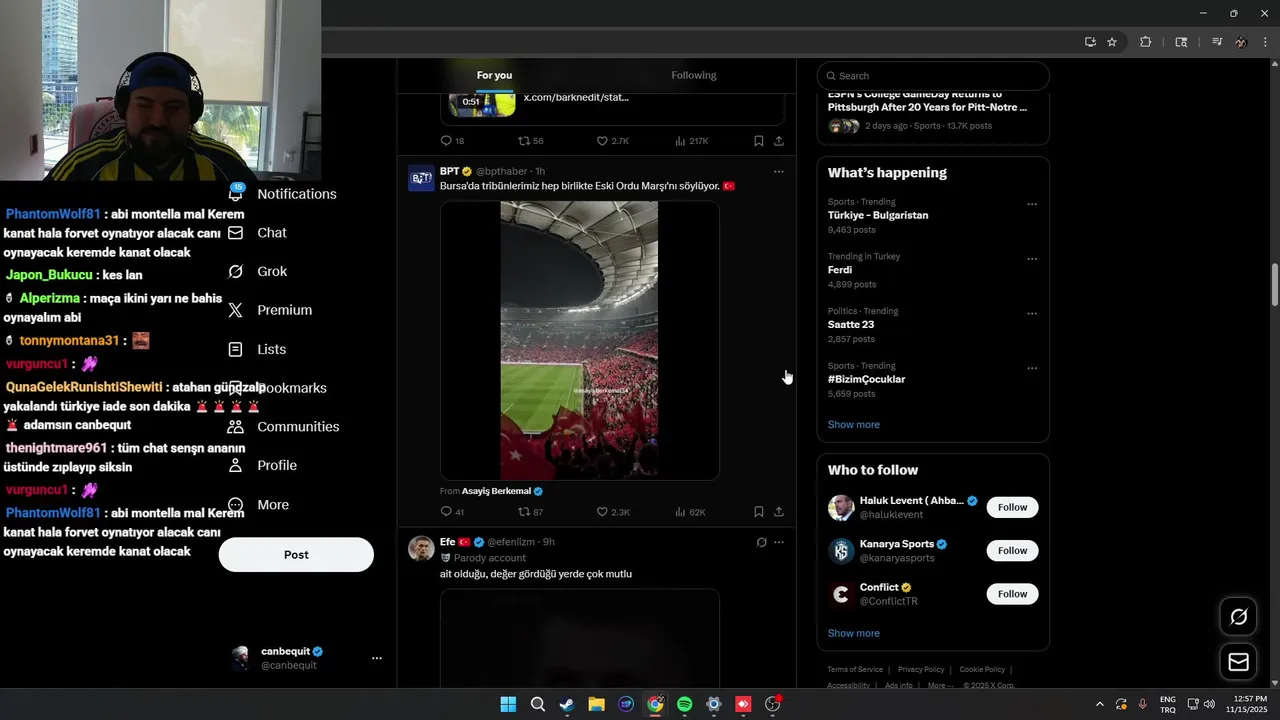This screenshot has height=720, width=1280.
Task: Follow Haluk Levent
Action: pyautogui.click(x=1012, y=507)
